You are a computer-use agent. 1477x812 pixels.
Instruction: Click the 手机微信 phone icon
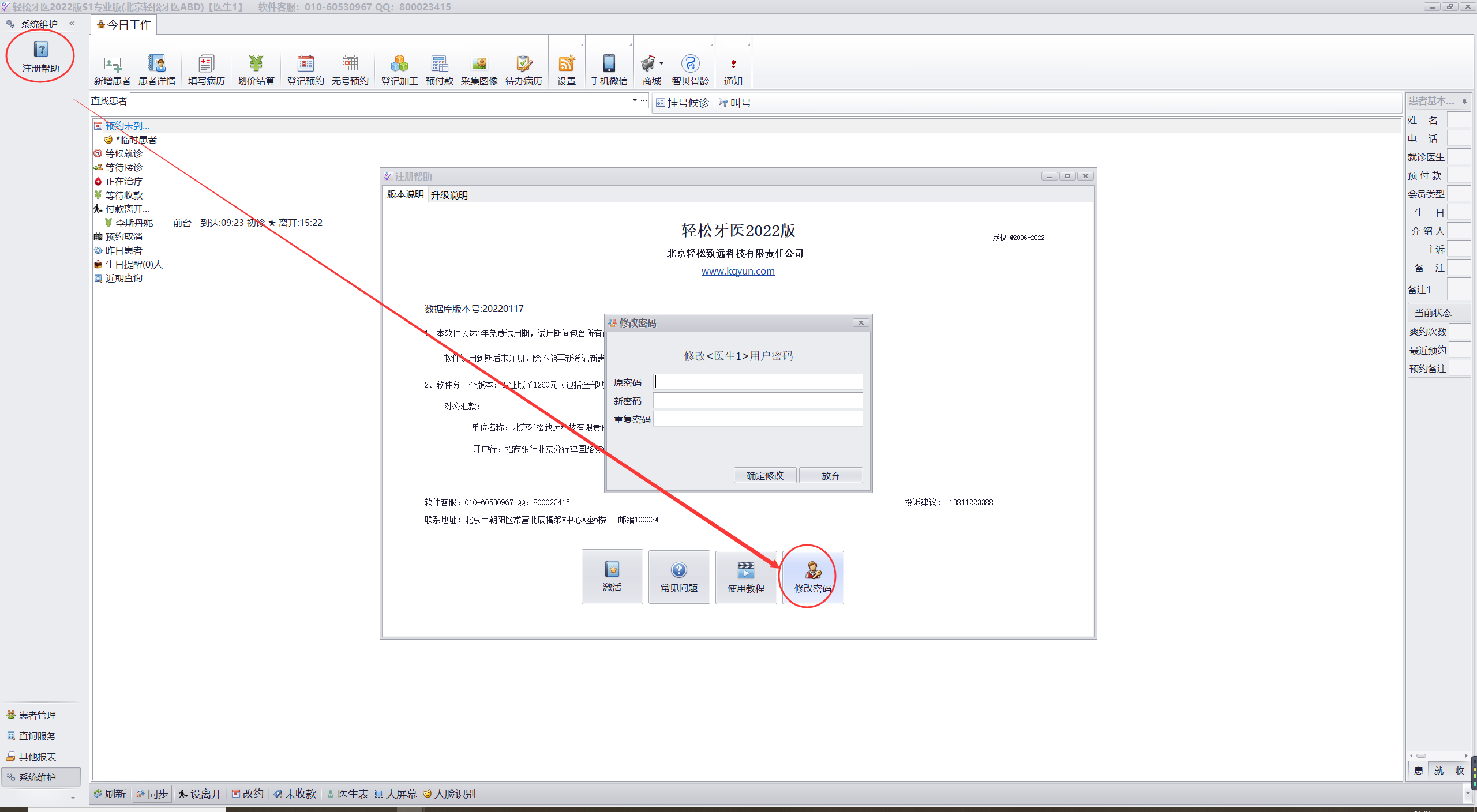click(609, 70)
